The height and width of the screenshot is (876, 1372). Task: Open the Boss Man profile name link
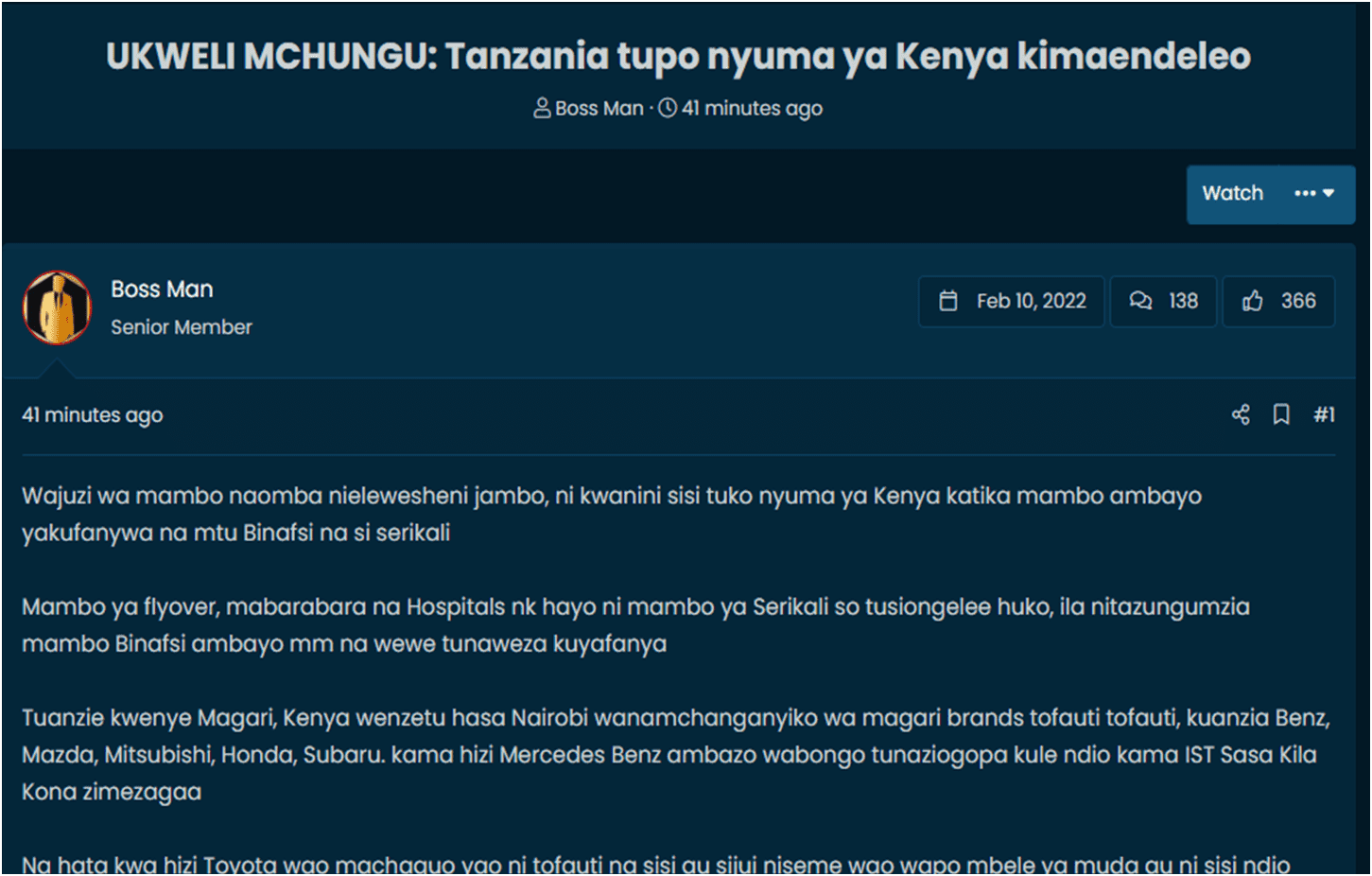point(162,289)
